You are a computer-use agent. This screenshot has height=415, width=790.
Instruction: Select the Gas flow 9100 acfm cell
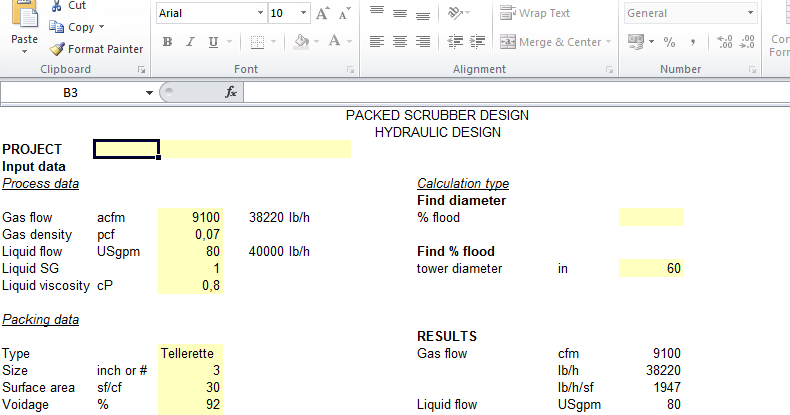tap(190, 217)
